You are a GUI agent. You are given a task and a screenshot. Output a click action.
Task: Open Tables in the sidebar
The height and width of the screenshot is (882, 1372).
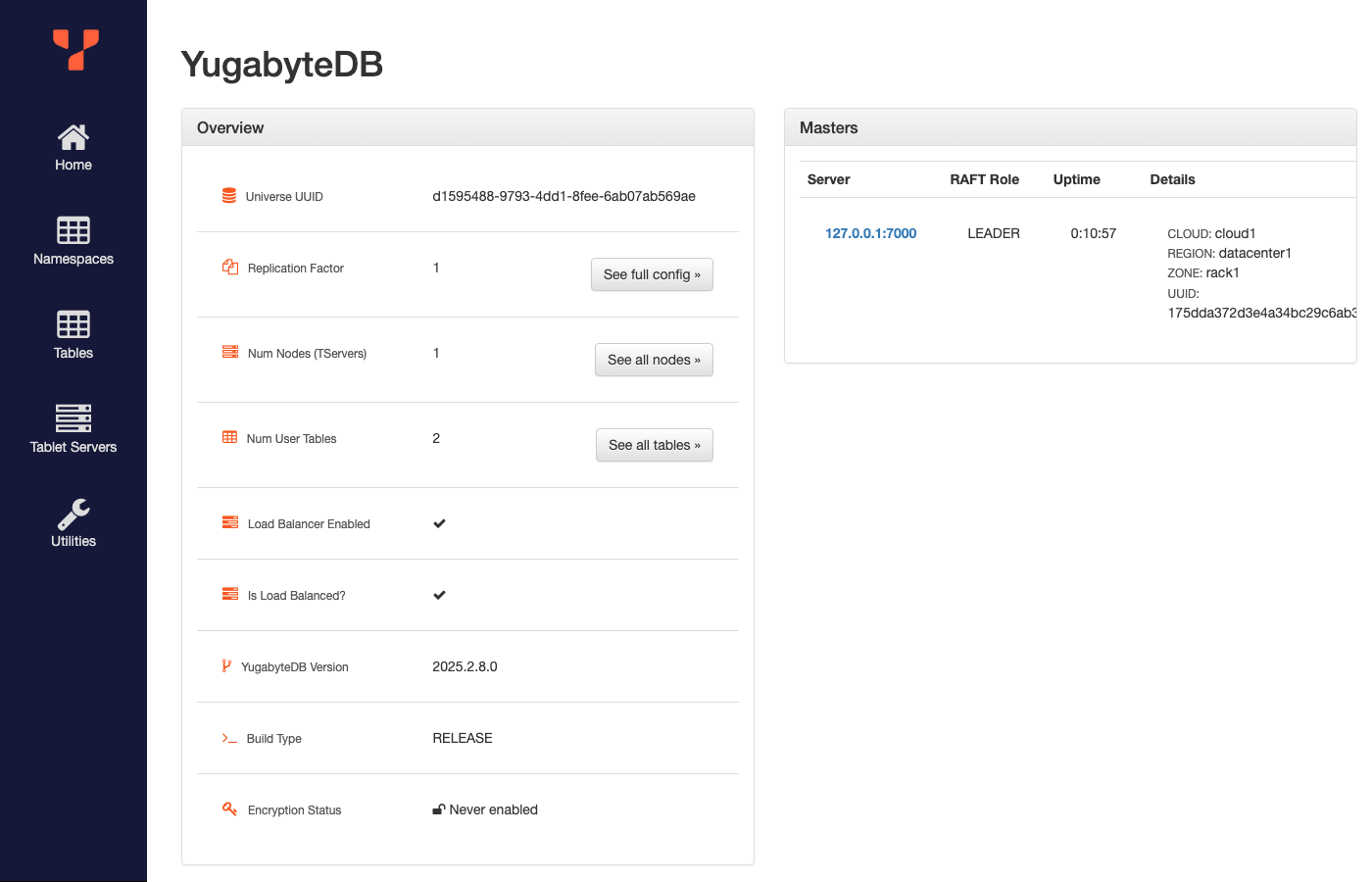(x=73, y=353)
